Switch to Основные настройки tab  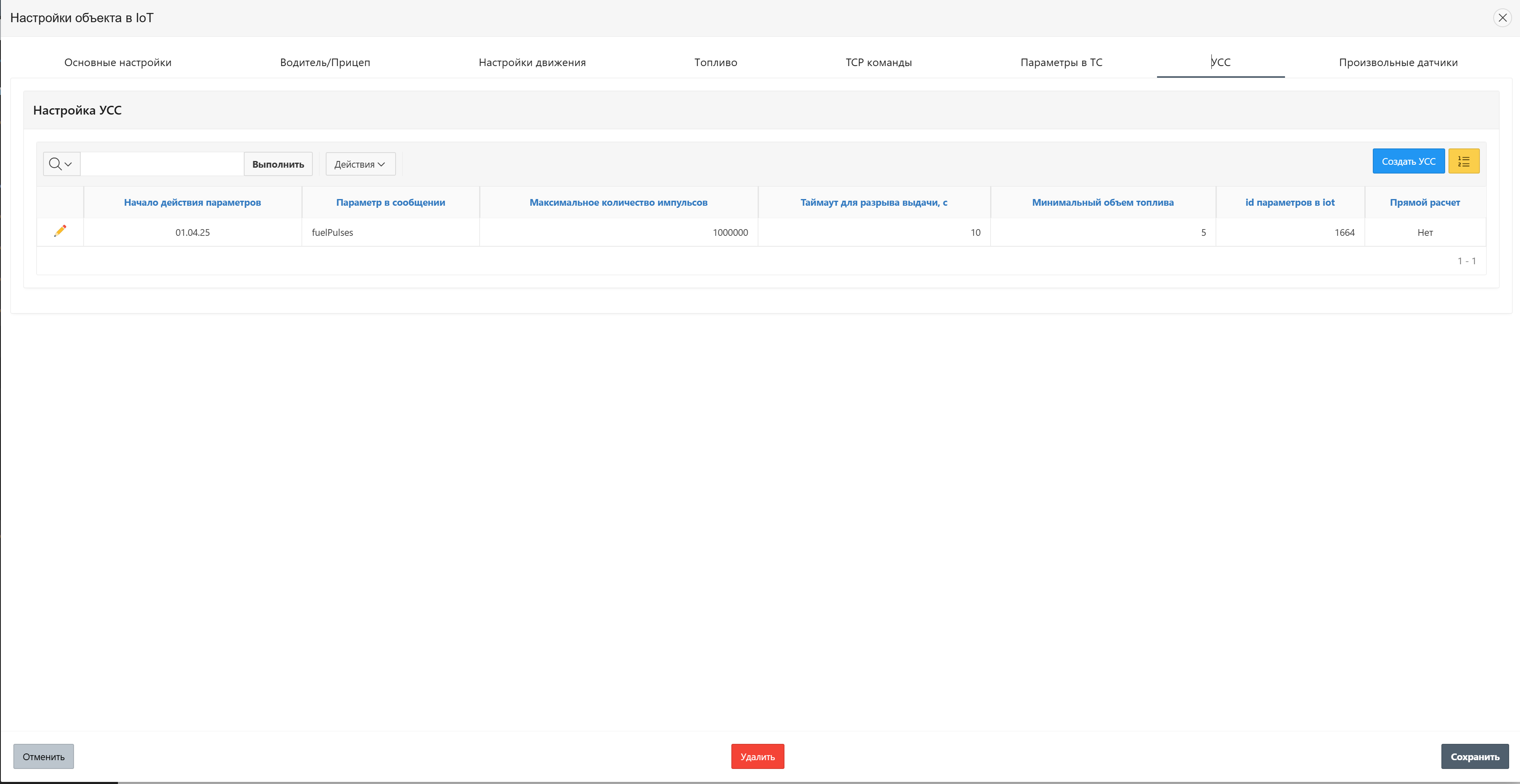pyautogui.click(x=118, y=63)
